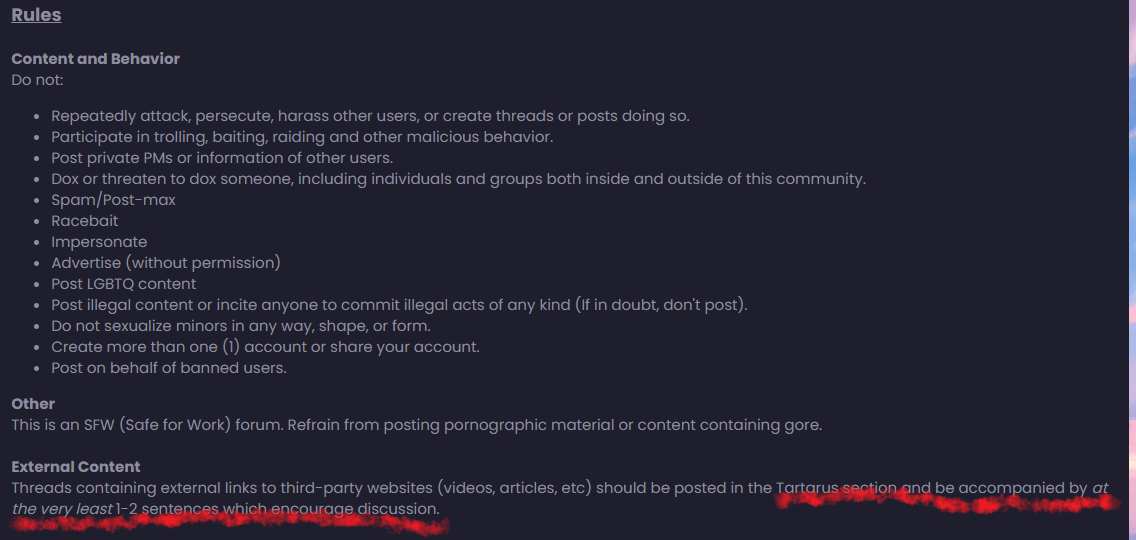Viewport: 1136px width, 540px height.
Task: Click the underlined Rules heading link
Action: pos(36,15)
